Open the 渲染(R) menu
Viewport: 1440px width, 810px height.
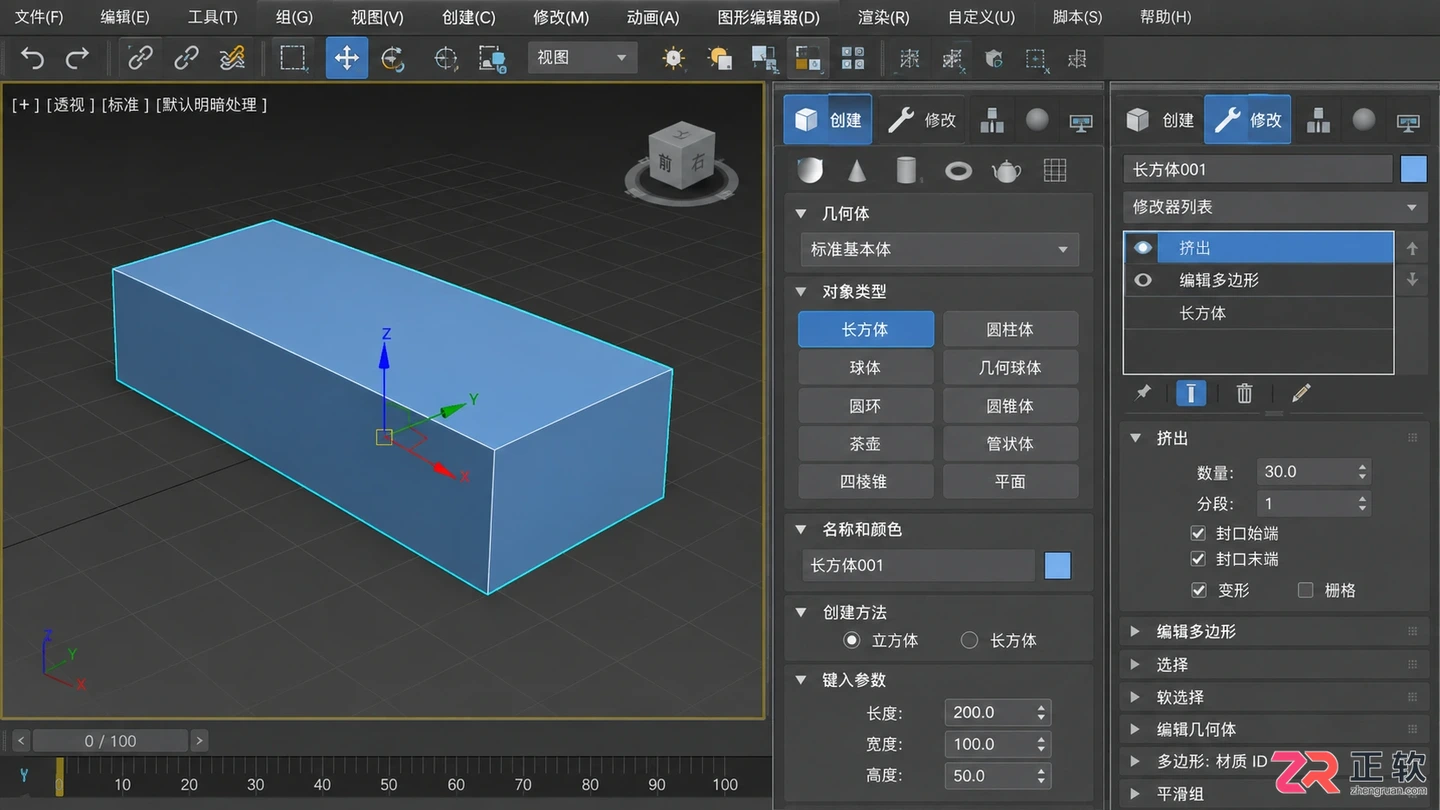(884, 17)
